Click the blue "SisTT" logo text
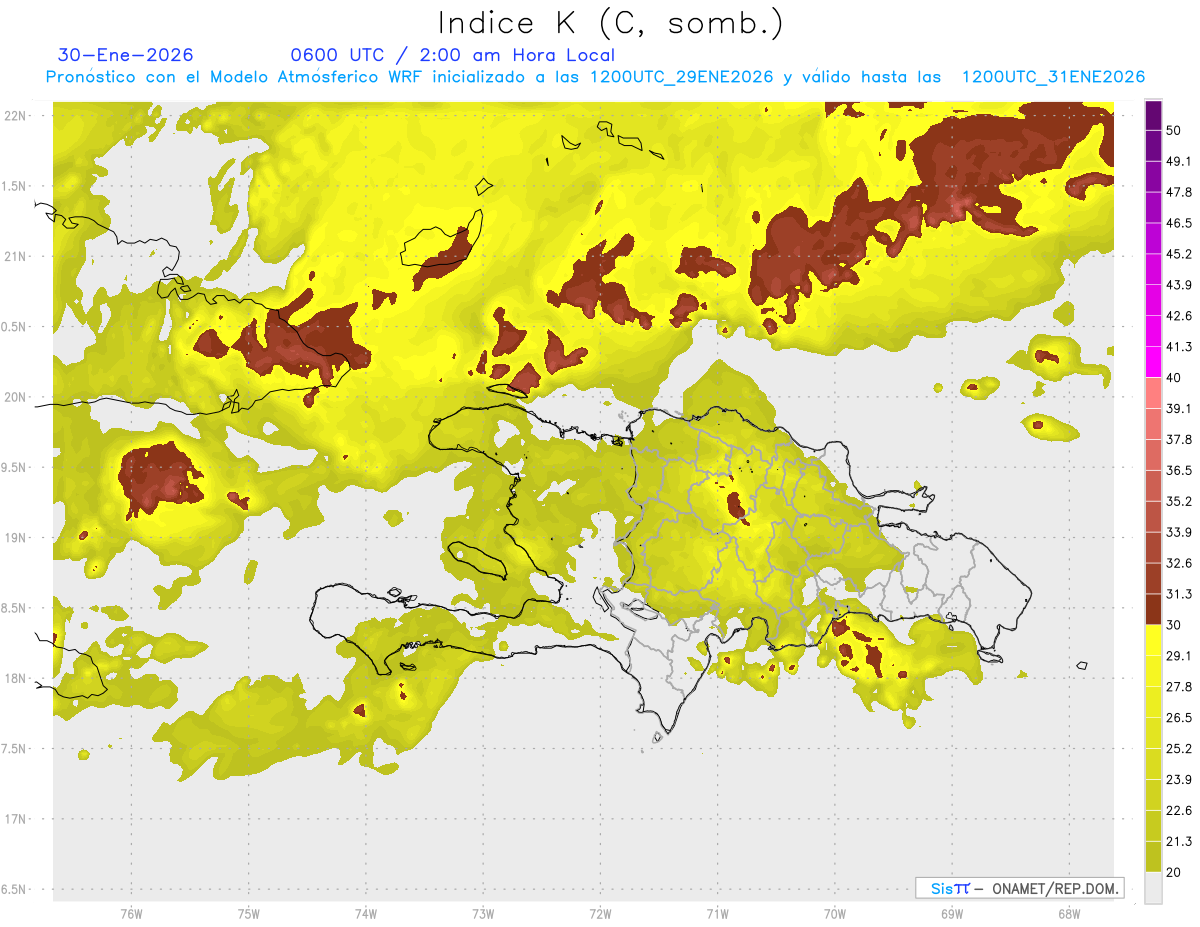1200x927 pixels. coord(950,888)
